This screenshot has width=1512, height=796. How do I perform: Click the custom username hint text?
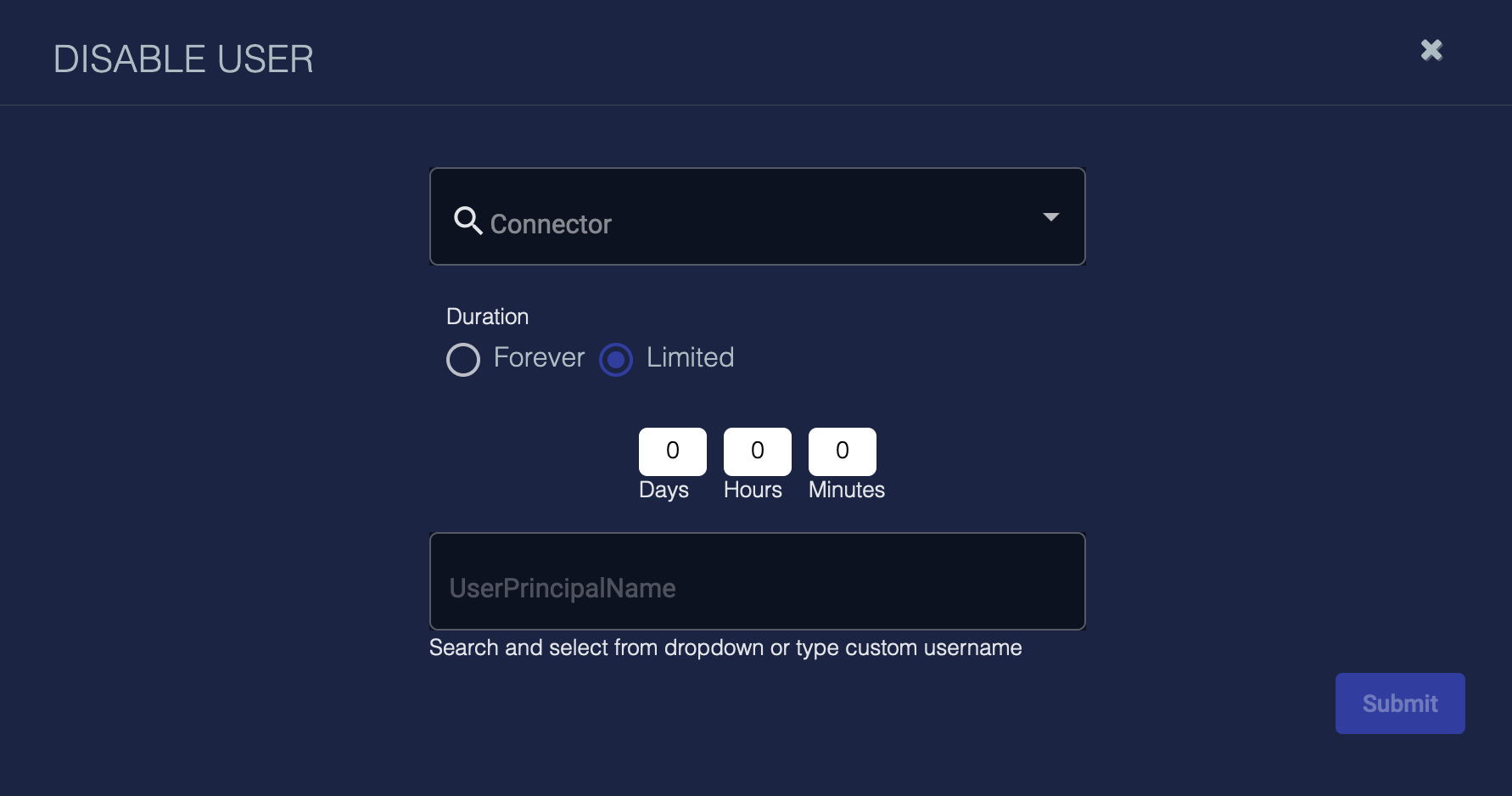[725, 647]
